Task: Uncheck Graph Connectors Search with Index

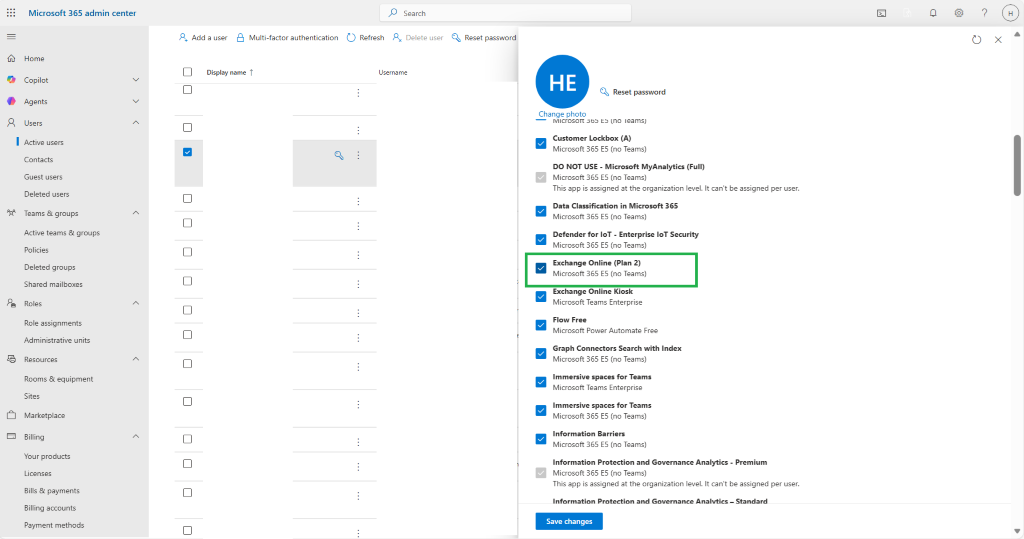Action: (x=541, y=353)
